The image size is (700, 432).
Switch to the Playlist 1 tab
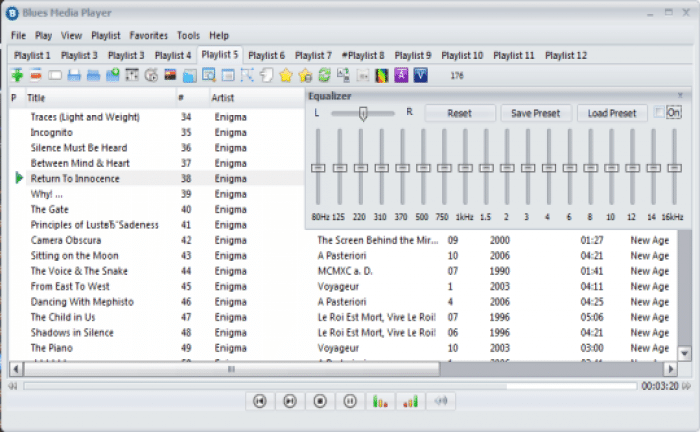click(32, 56)
